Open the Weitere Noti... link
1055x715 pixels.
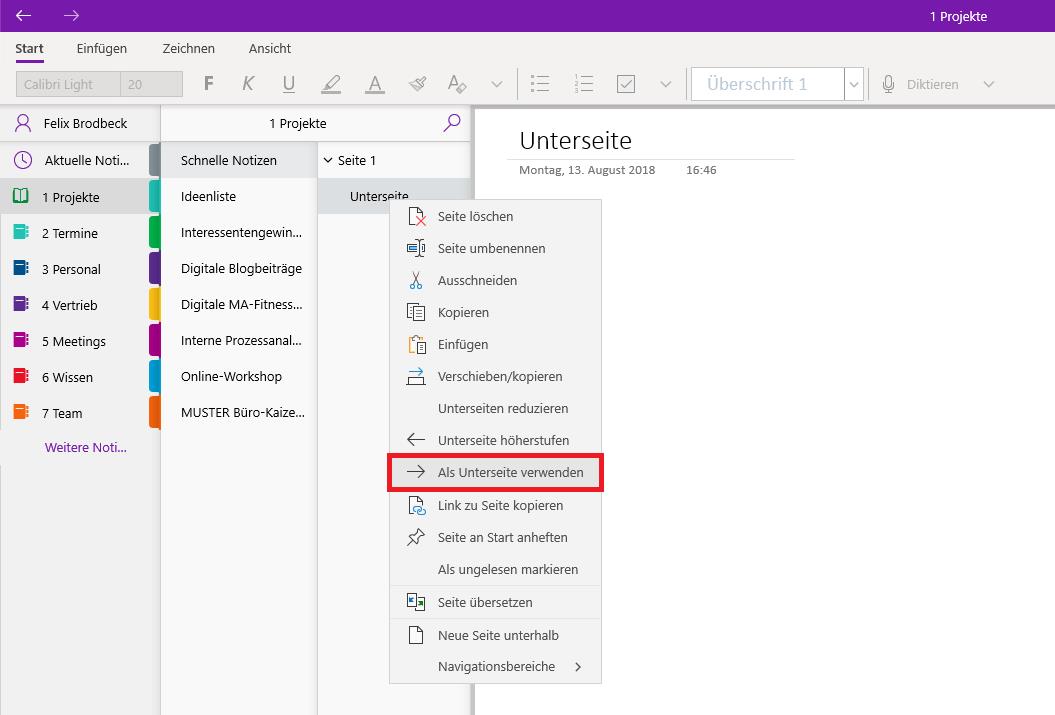(x=85, y=447)
